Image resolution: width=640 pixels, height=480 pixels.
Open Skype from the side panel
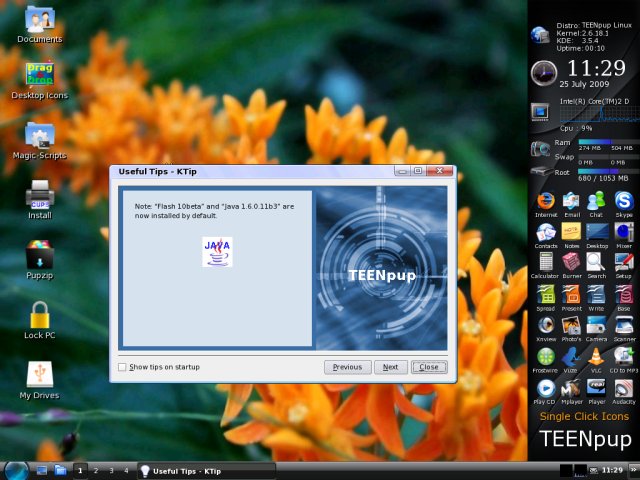point(623,201)
